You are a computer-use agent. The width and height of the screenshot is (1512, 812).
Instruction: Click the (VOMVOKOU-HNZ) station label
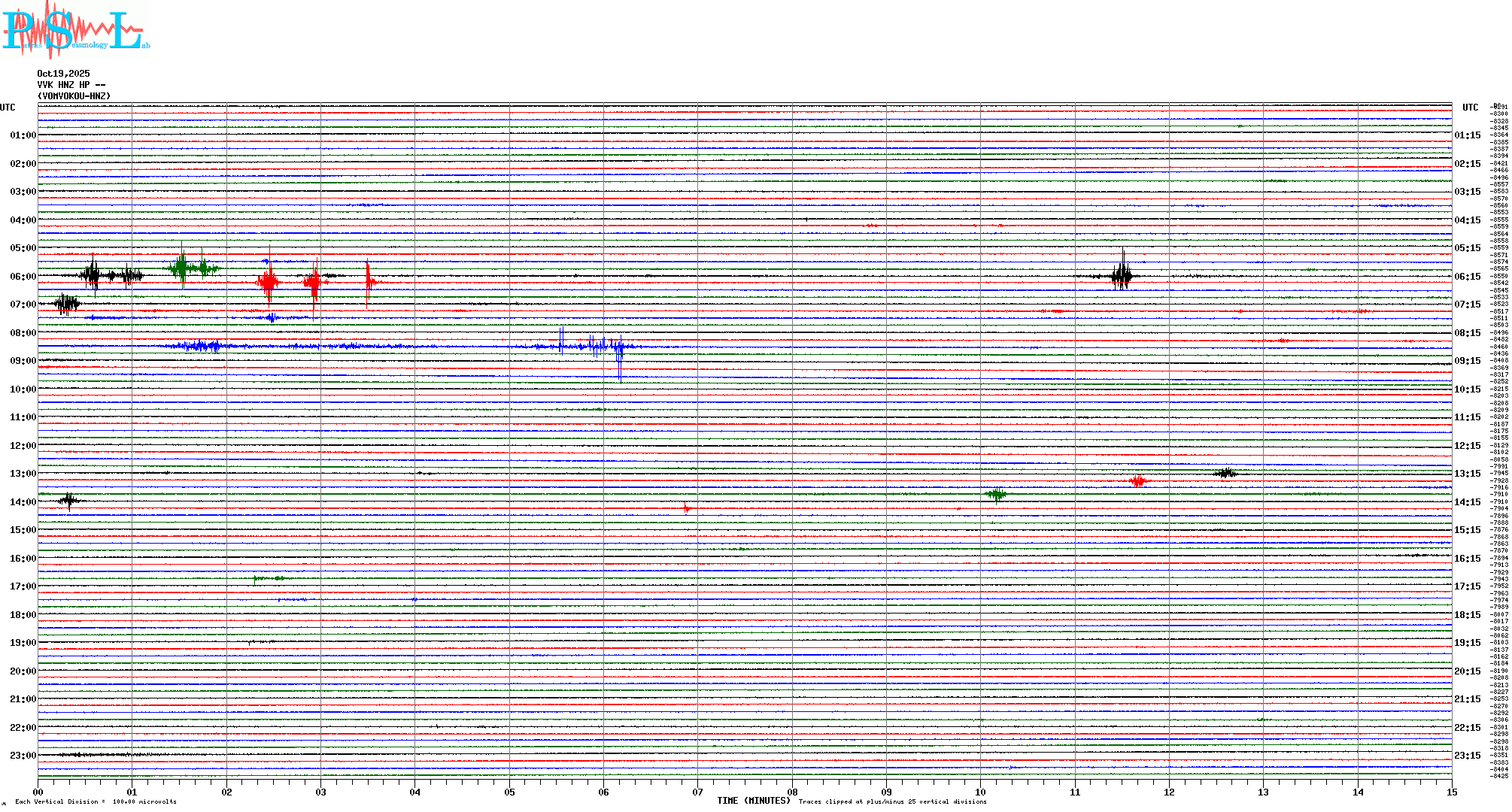coord(74,96)
